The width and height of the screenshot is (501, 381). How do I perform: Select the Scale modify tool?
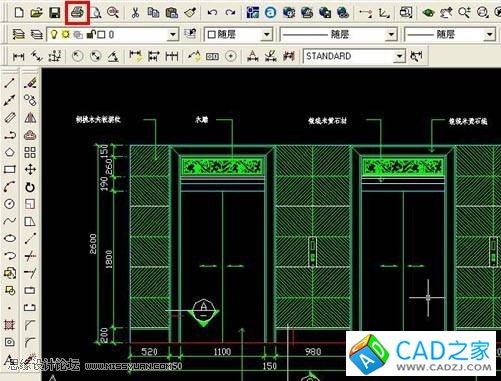[x=30, y=204]
